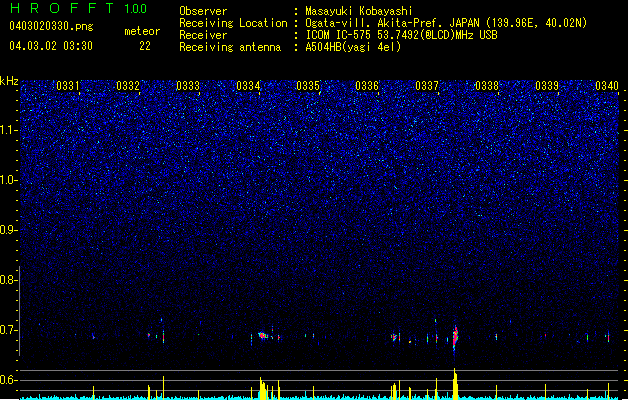
Task: Click the 0336 time marker
Action: point(367,86)
